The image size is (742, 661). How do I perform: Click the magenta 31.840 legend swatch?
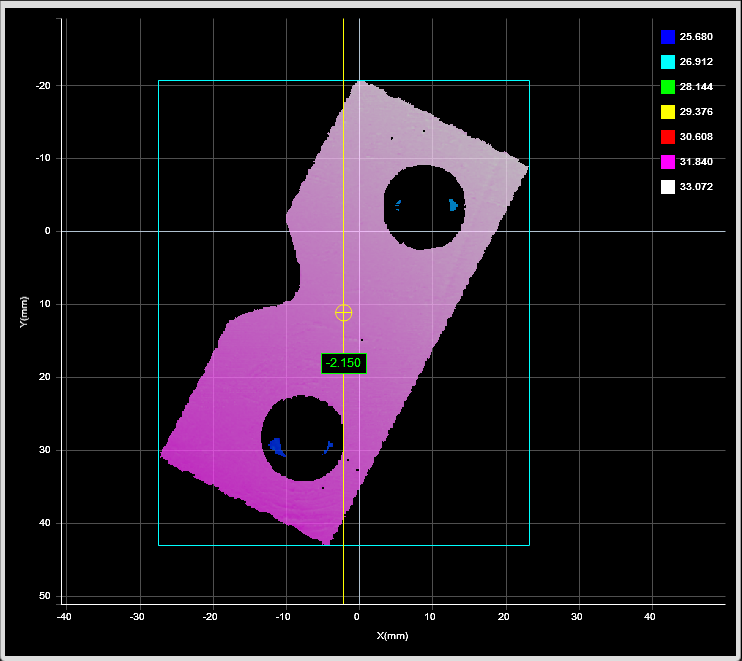pyautogui.click(x=668, y=162)
